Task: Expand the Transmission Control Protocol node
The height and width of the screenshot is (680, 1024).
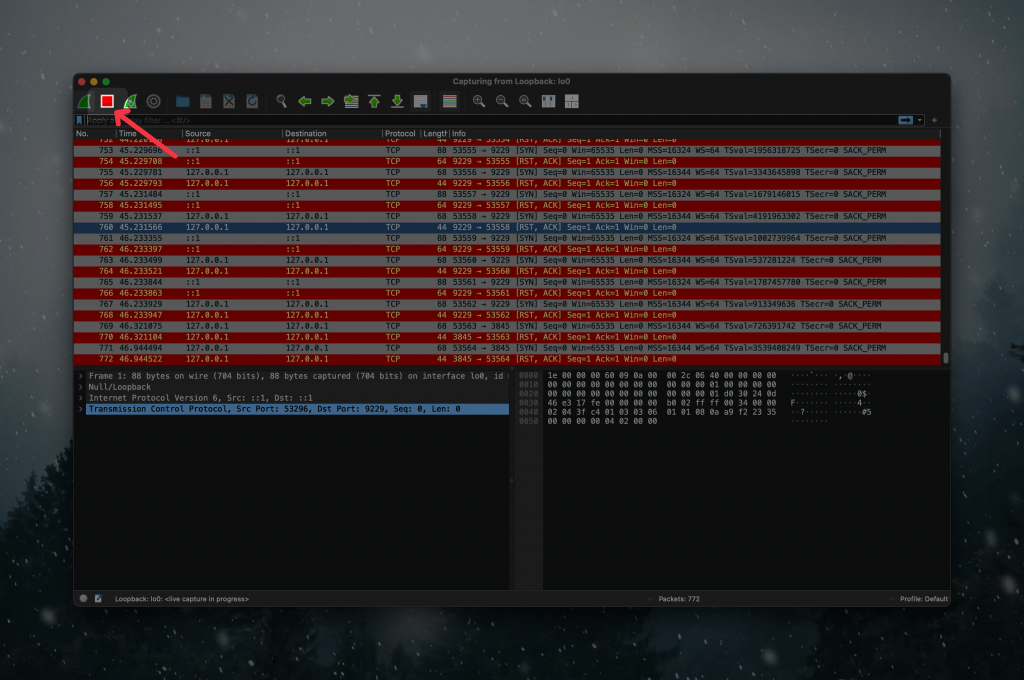Action: click(x=81, y=410)
